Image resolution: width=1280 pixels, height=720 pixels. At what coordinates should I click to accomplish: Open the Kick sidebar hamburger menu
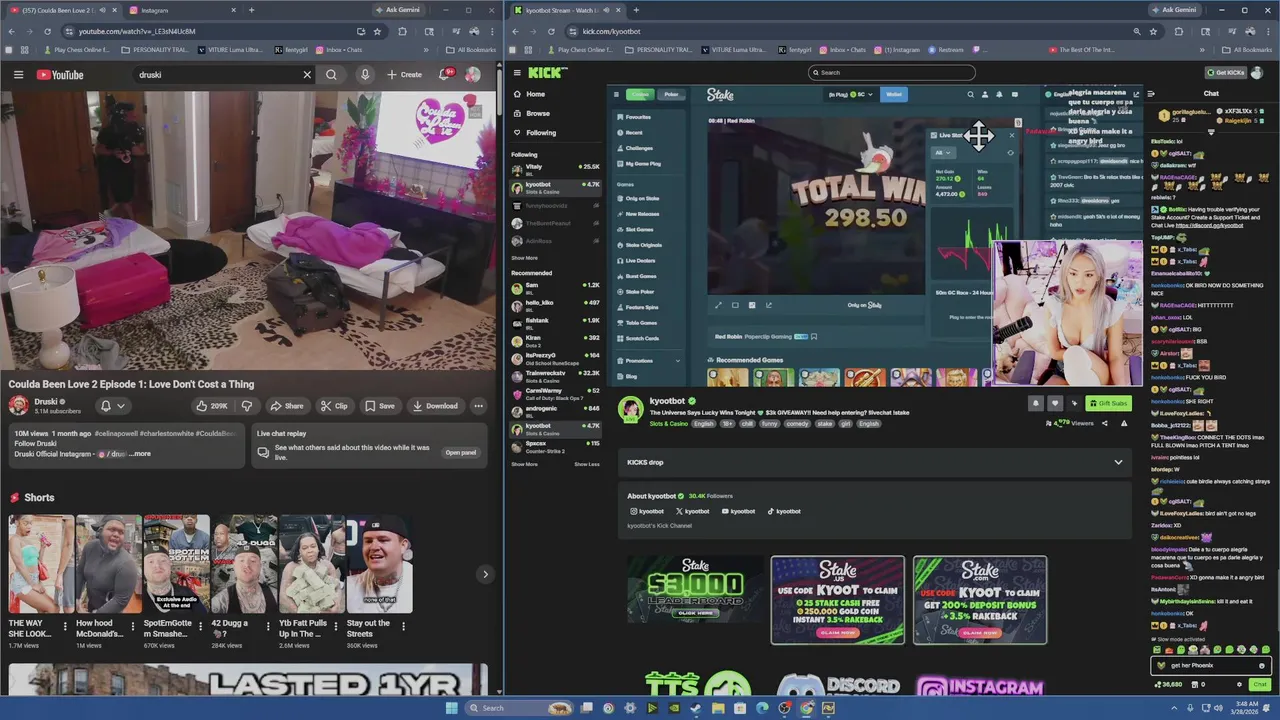[x=517, y=72]
